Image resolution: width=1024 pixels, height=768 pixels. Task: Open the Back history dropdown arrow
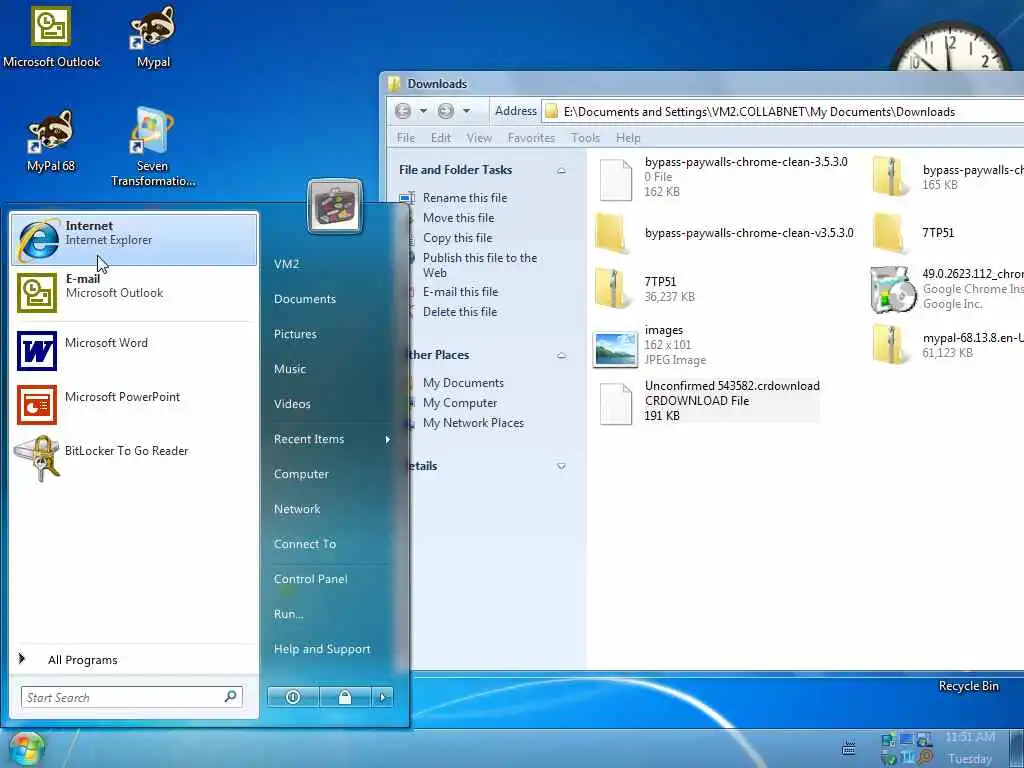point(423,111)
